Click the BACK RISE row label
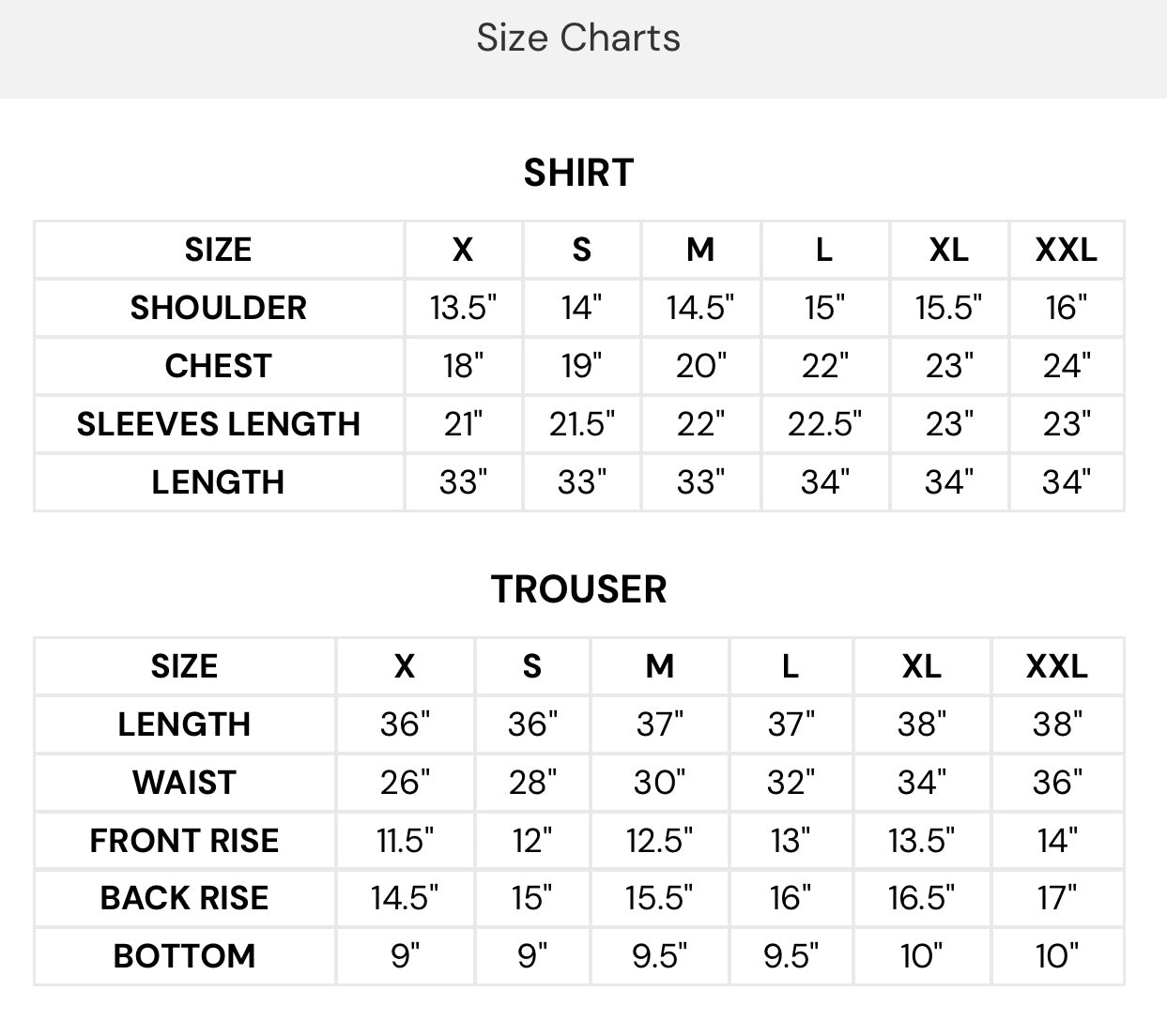This screenshot has width=1167, height=1036. (184, 898)
